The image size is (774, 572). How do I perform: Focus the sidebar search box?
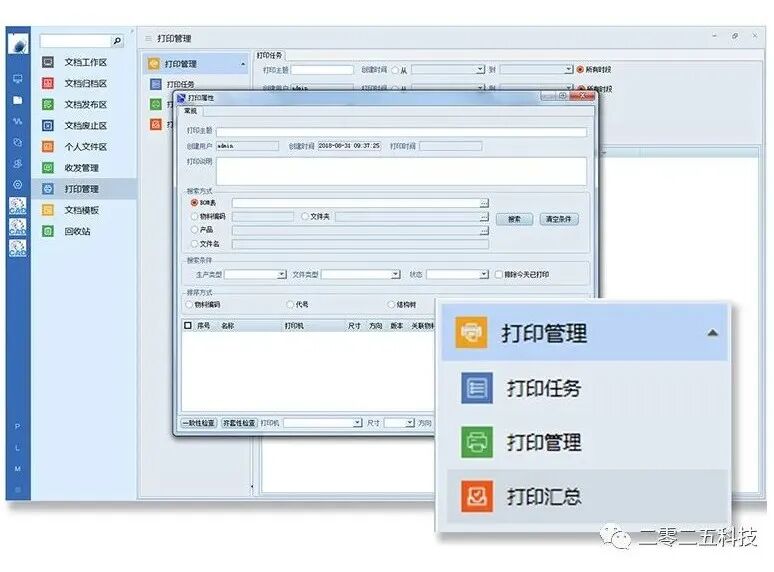(76, 41)
